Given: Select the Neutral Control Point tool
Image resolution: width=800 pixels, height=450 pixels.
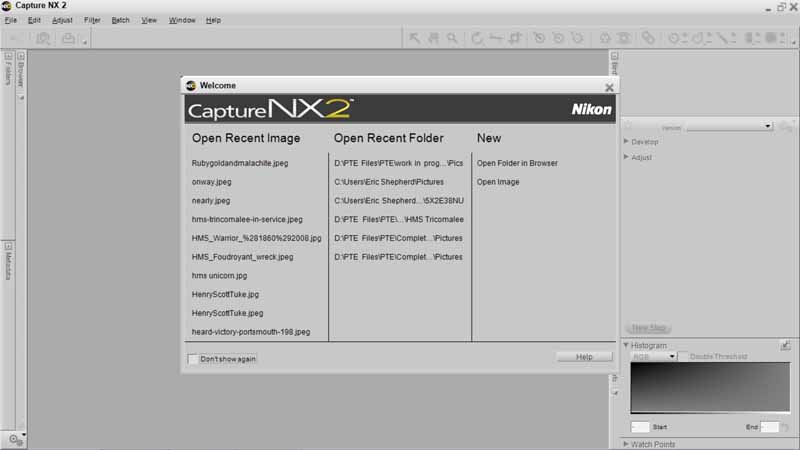Looking at the screenshot, I should pos(558,38).
